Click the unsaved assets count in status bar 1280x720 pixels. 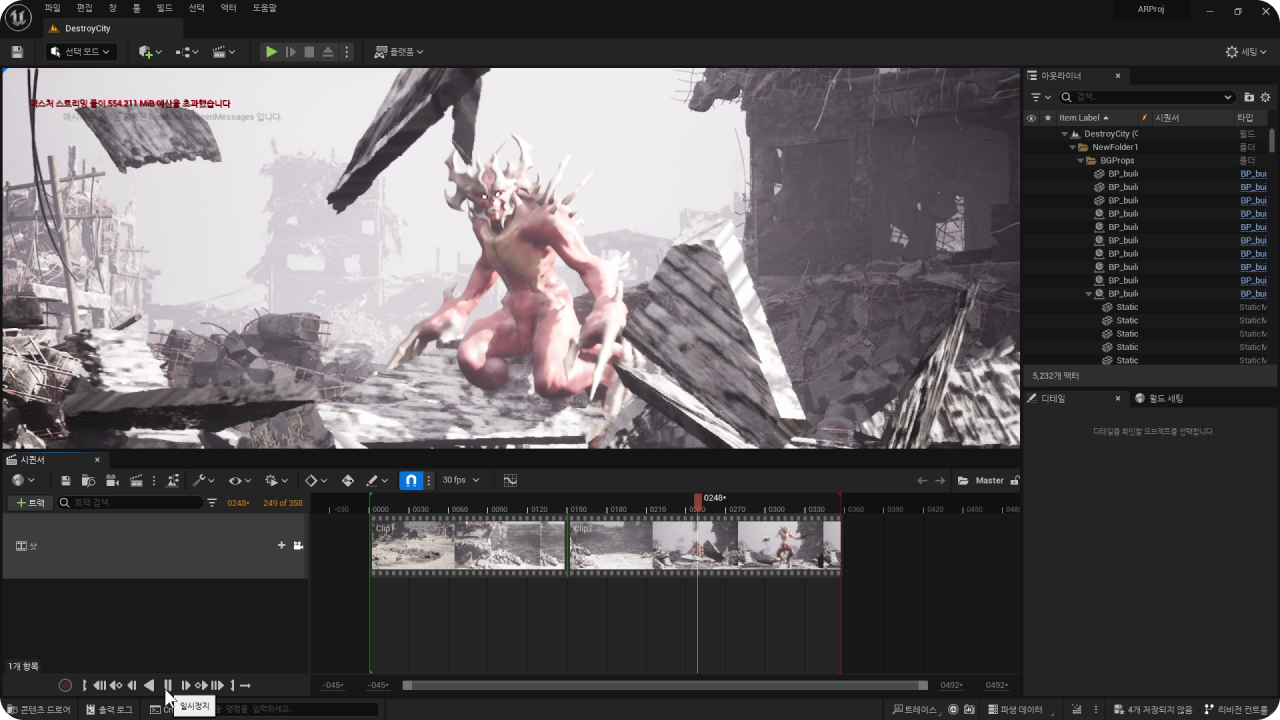click(1153, 710)
